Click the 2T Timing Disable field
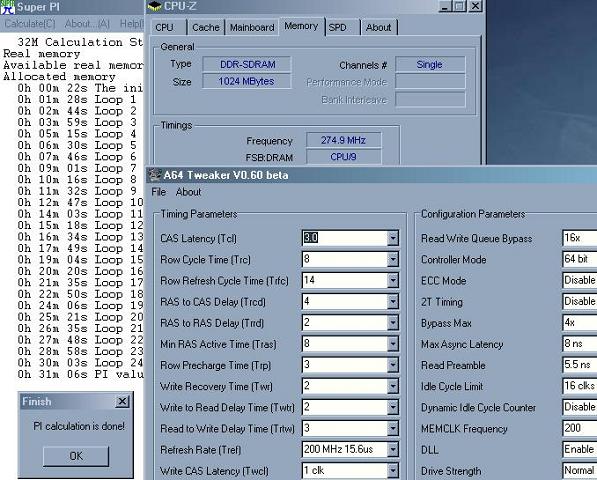 click(579, 302)
